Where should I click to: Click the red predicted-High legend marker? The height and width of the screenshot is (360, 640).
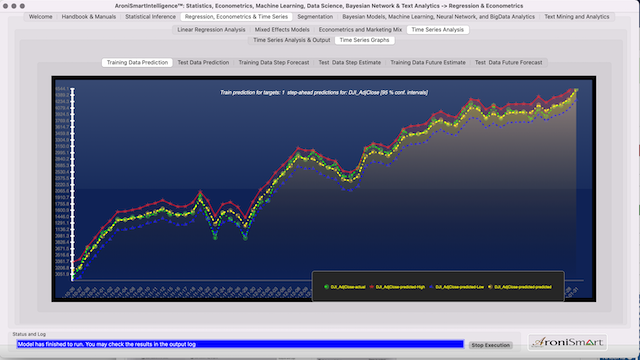coord(371,287)
